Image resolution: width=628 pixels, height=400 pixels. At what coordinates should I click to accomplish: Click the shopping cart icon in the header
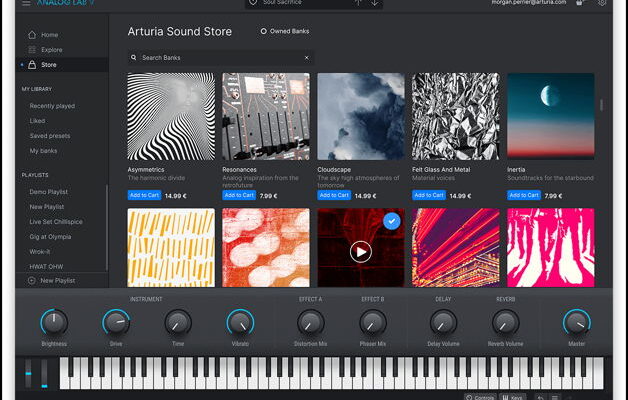[580, 3]
